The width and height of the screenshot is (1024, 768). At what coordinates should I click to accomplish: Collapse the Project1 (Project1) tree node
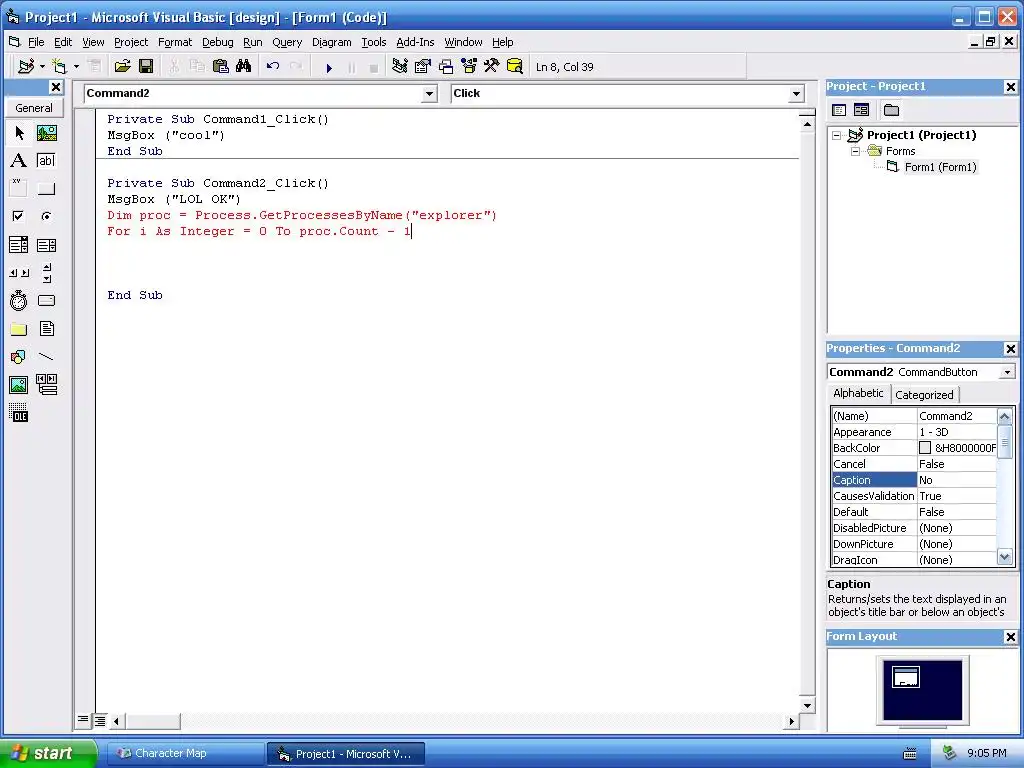tap(837, 135)
